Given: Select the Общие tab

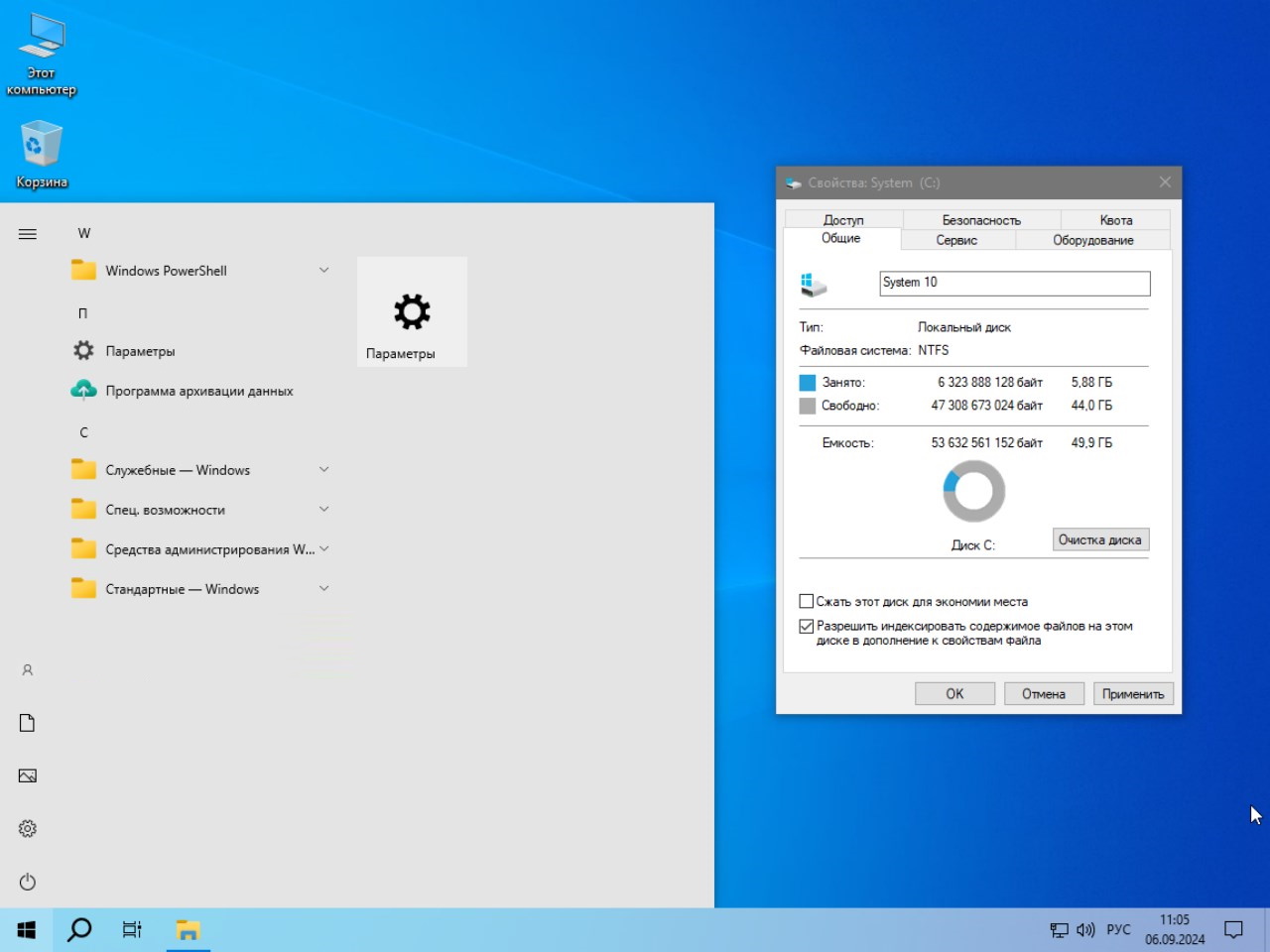Looking at the screenshot, I should (841, 239).
